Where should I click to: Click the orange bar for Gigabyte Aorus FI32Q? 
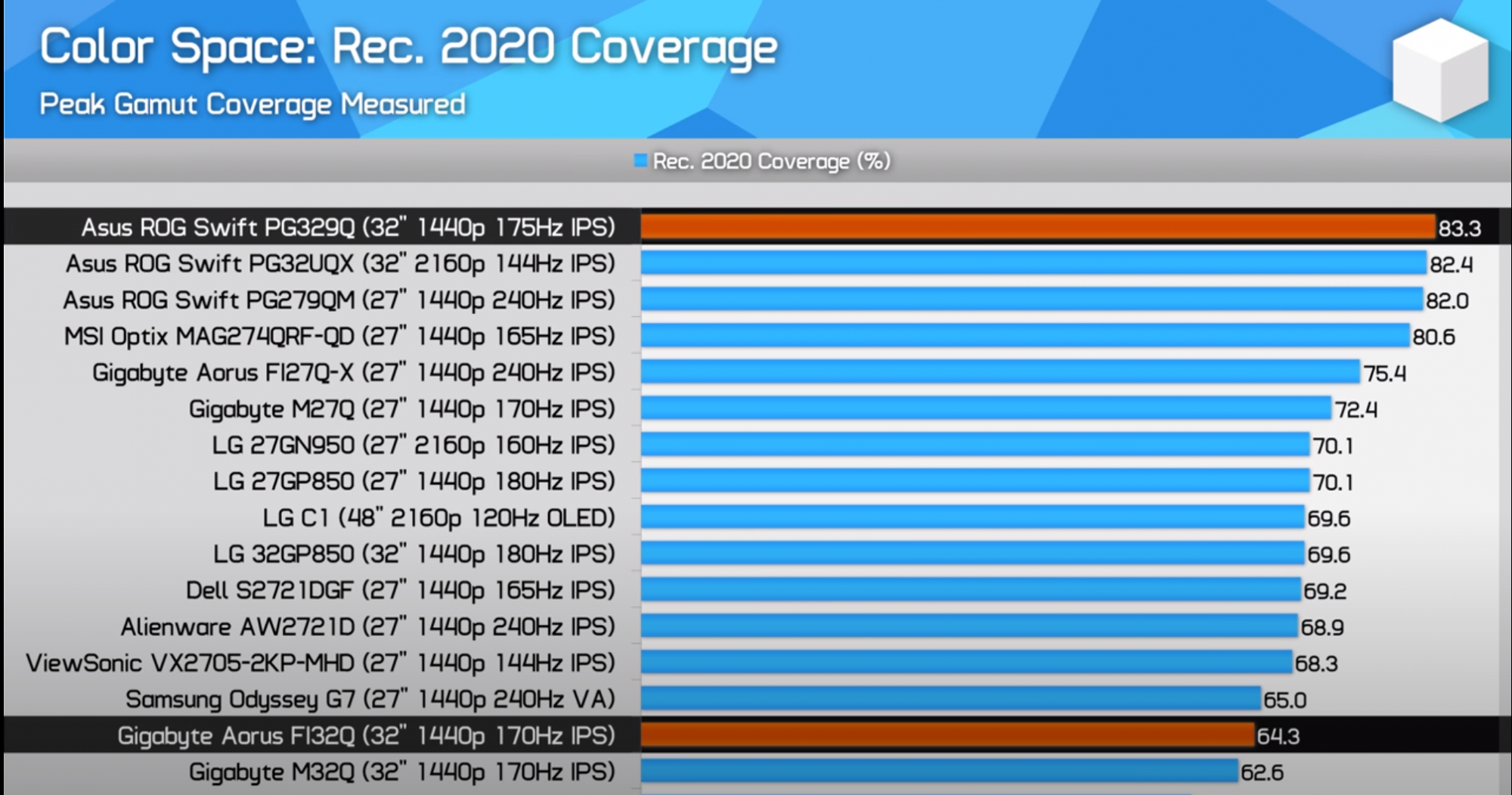pos(947,735)
